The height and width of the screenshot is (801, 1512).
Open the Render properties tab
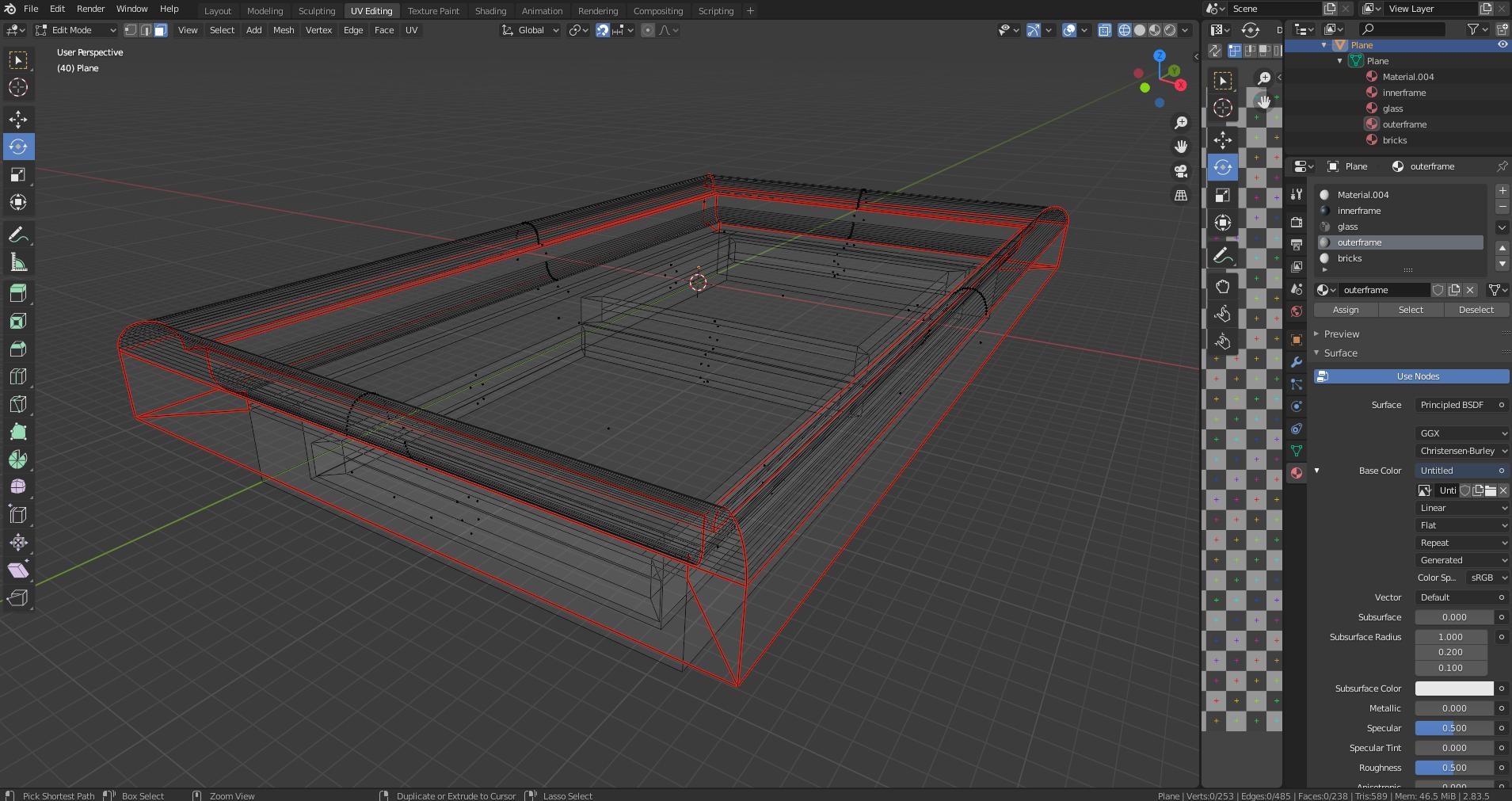[1296, 223]
